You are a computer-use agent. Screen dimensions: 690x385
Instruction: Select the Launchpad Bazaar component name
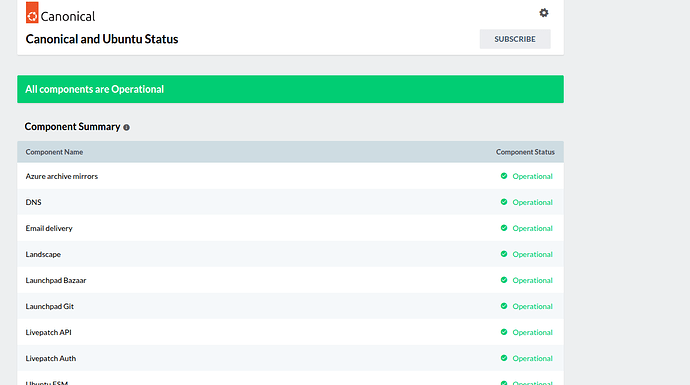pos(56,280)
